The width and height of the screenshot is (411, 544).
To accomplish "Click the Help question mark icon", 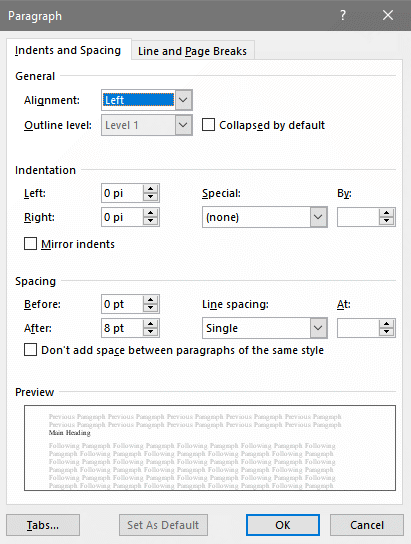I will click(x=343, y=15).
